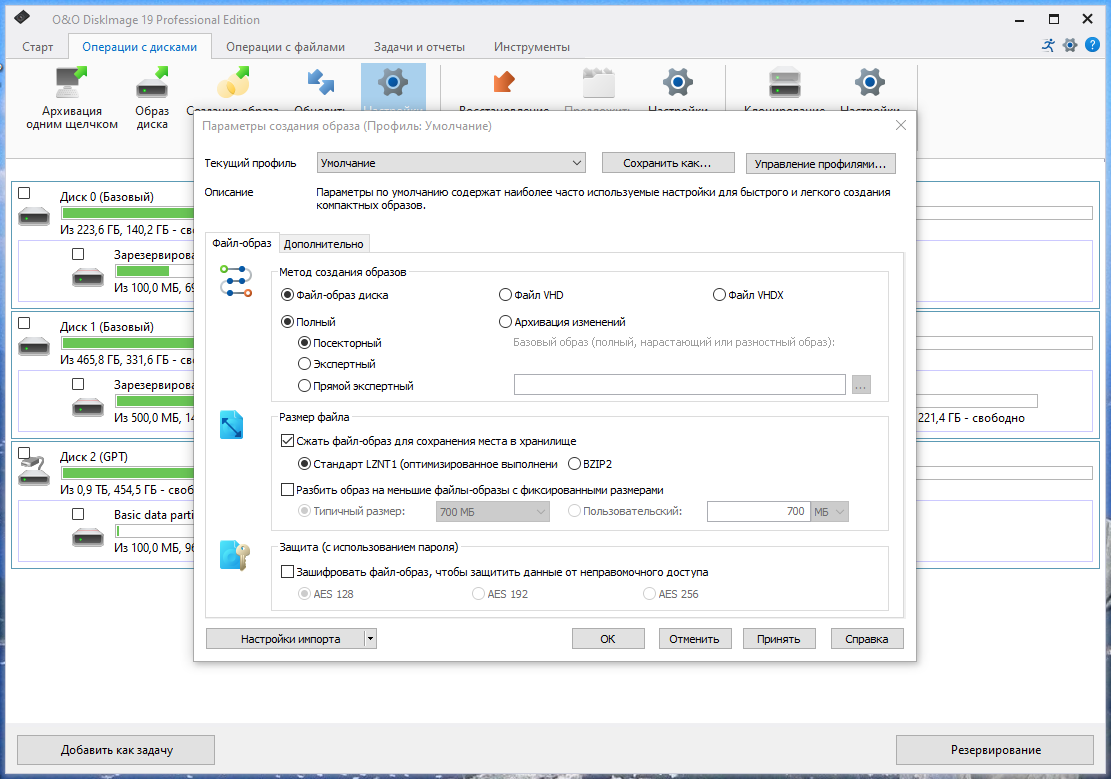Open the МБ unit dropdown

[x=830, y=512]
